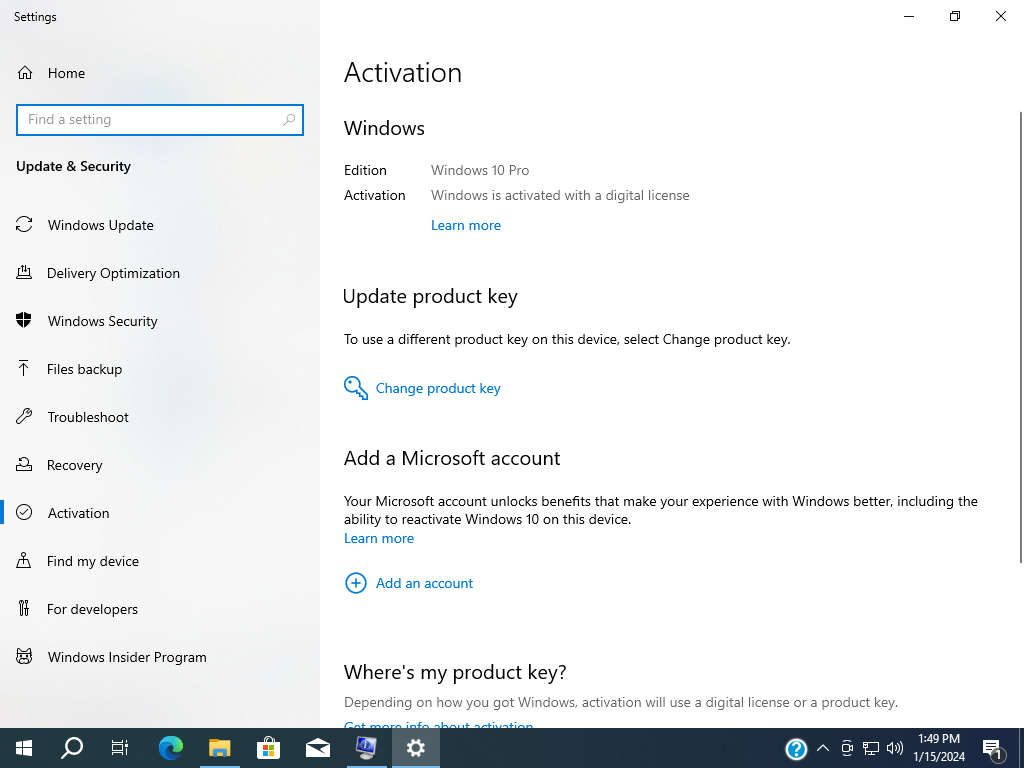Click Learn more under activation status
The height and width of the screenshot is (768, 1024).
click(466, 225)
